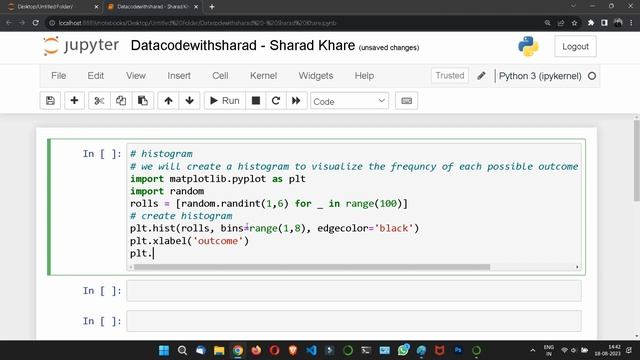The height and width of the screenshot is (360, 640).
Task: Move the selected cell down with the arrow
Action: coord(189,101)
